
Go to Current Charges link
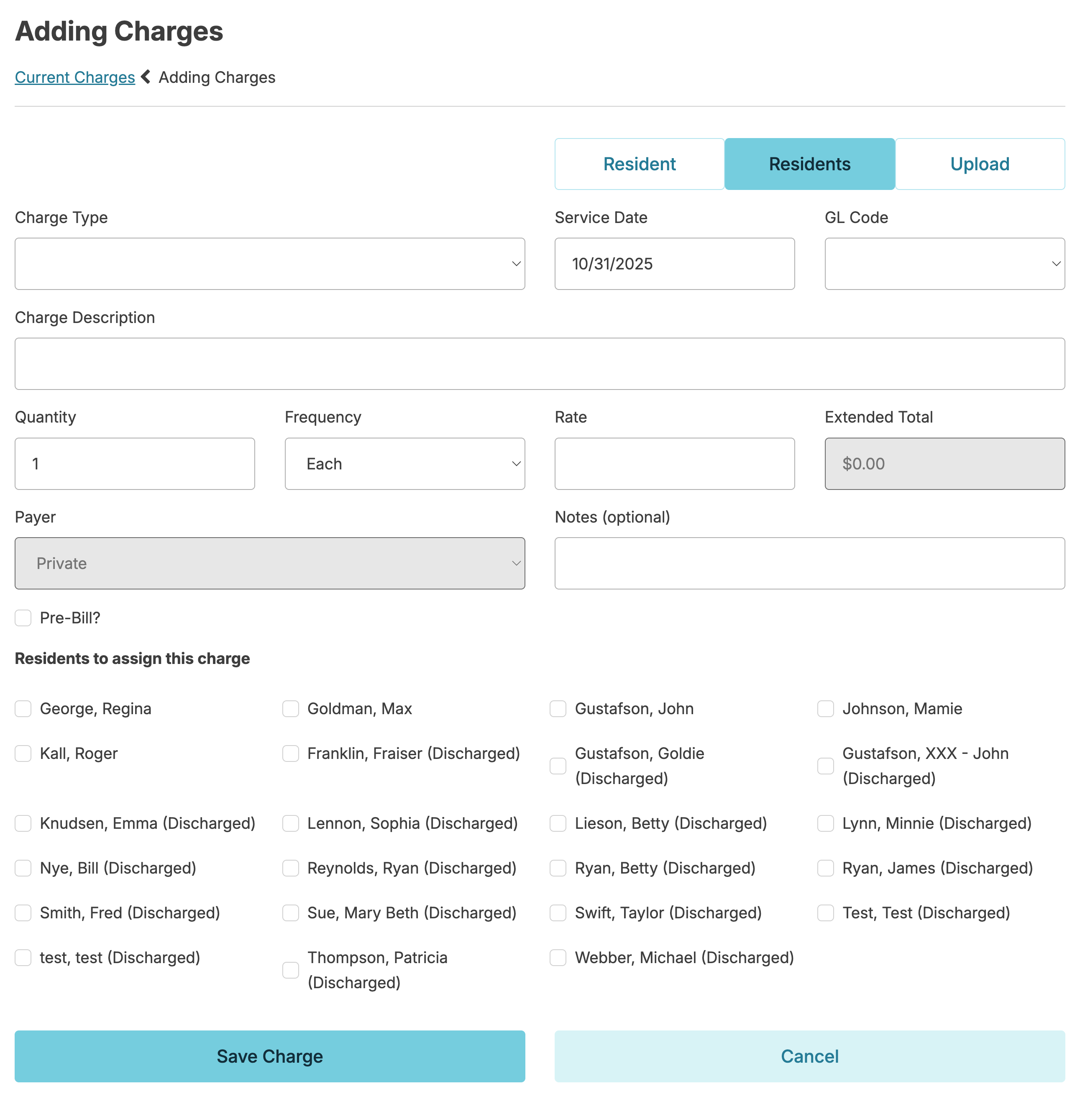coord(75,77)
